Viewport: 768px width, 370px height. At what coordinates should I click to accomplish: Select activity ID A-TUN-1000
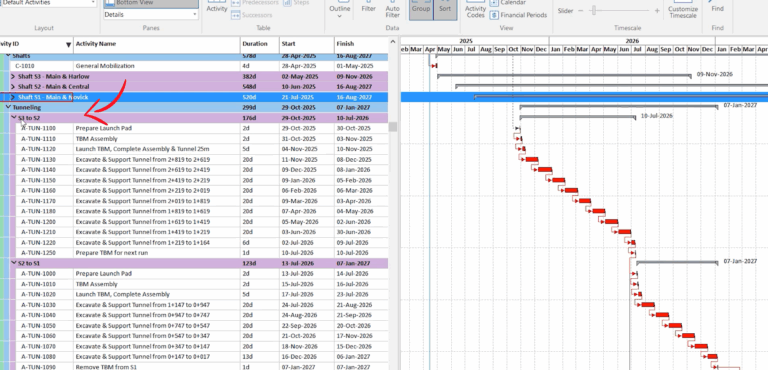[x=38, y=273]
